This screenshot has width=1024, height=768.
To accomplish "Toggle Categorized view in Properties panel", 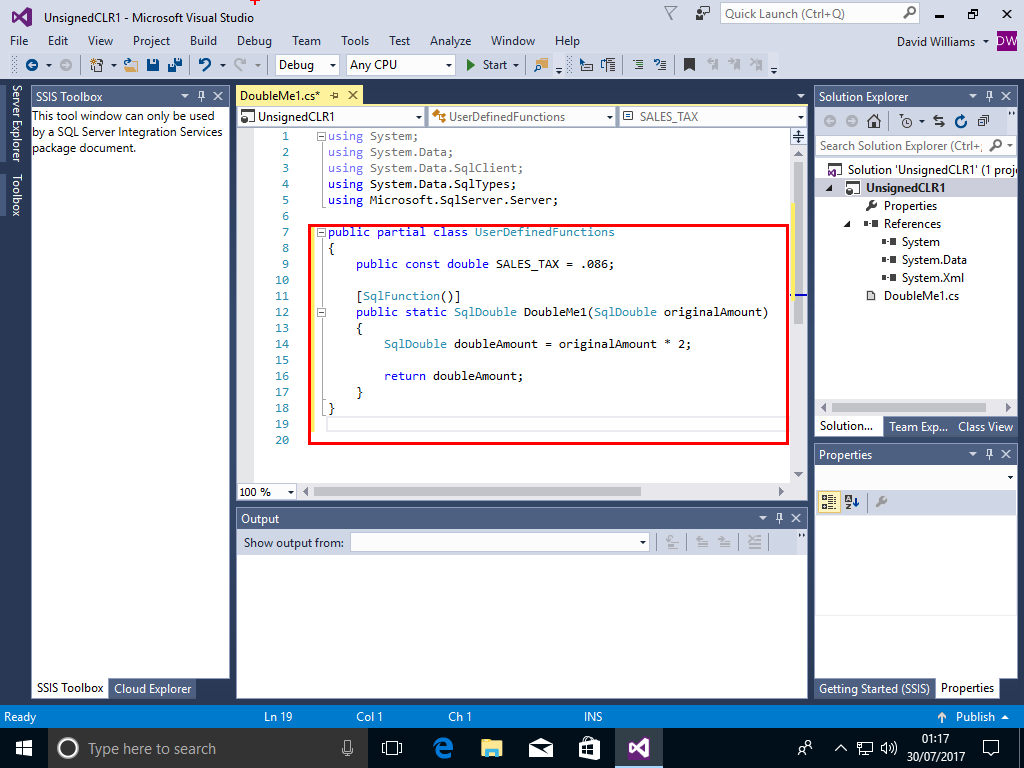I will click(828, 502).
